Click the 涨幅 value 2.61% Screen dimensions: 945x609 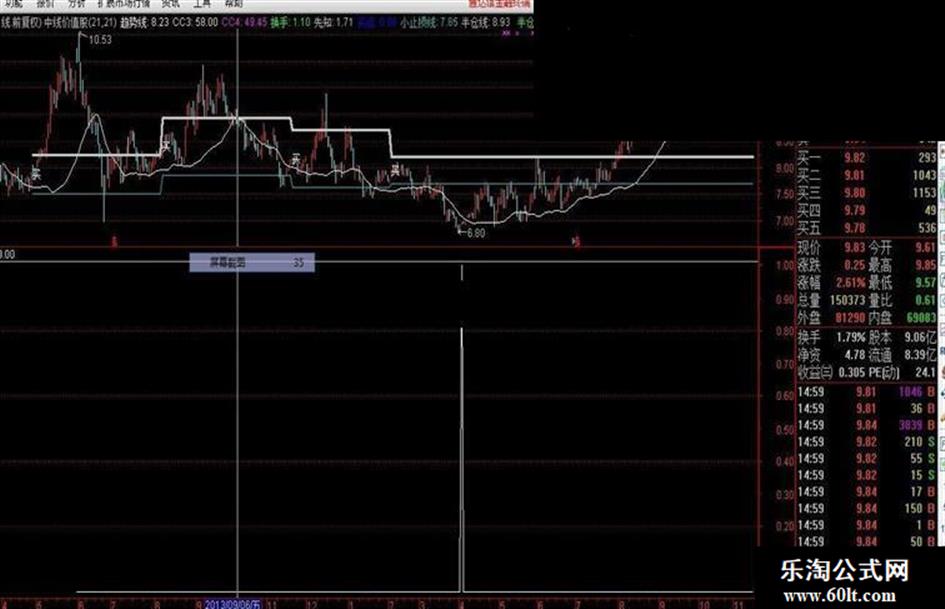tap(851, 282)
